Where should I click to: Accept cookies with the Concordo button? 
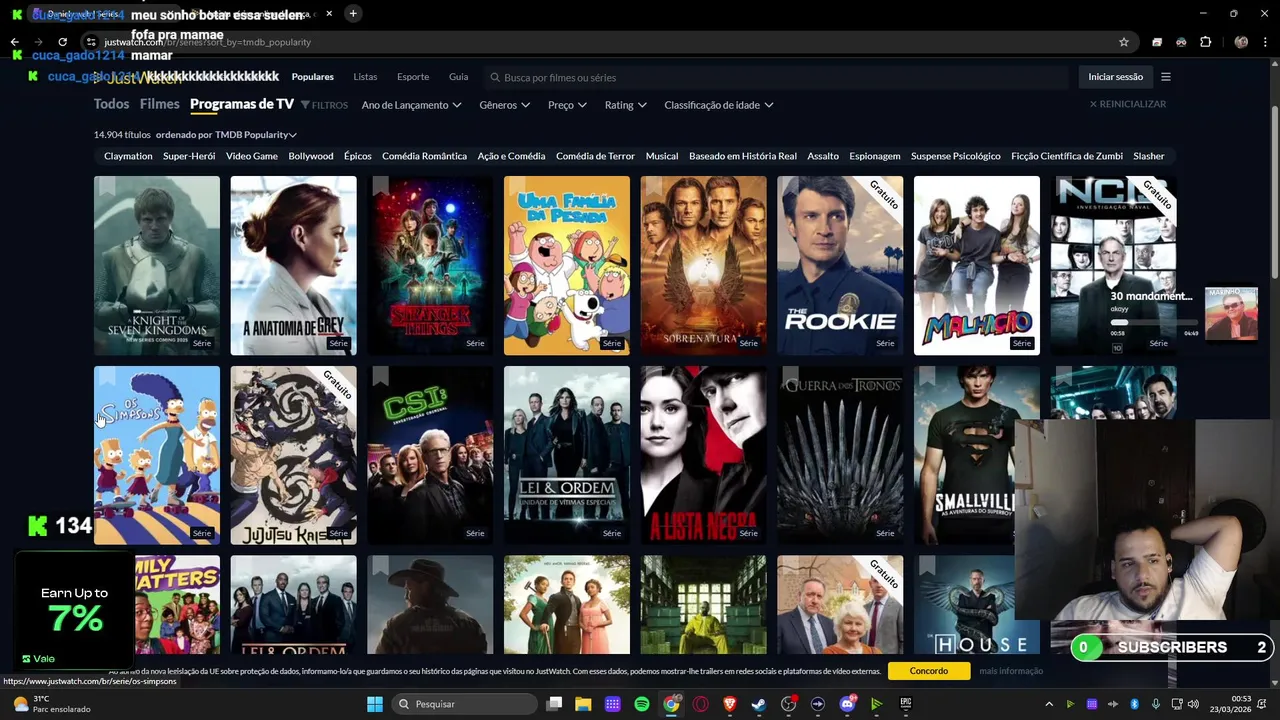pyautogui.click(x=929, y=671)
